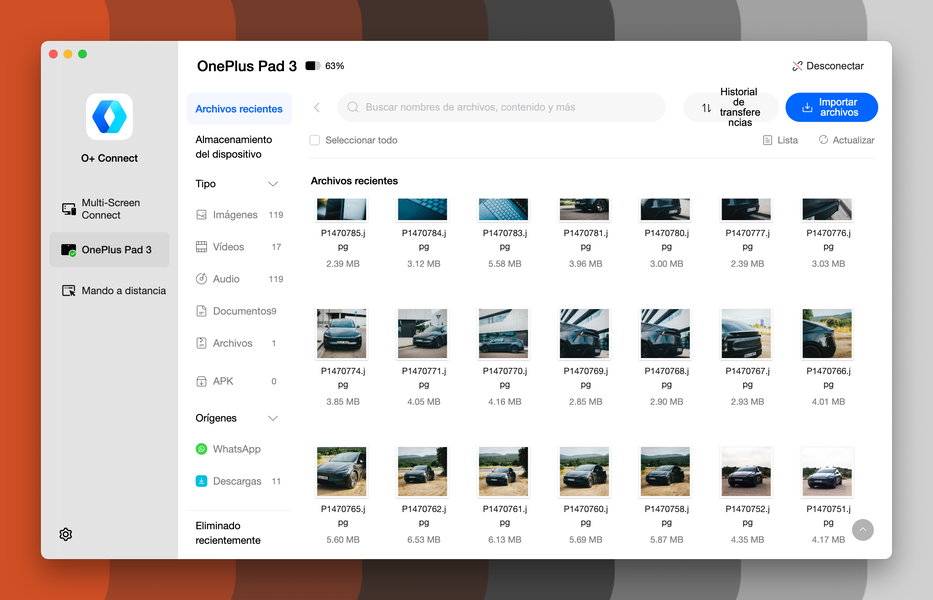Select thumbnail of P1470777.jpg
The height and width of the screenshot is (600, 933).
(746, 210)
